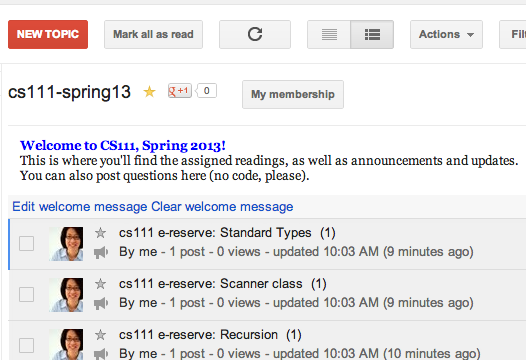Star the Scanner class topic
Screen dimensions: 526x360
pos(100,284)
